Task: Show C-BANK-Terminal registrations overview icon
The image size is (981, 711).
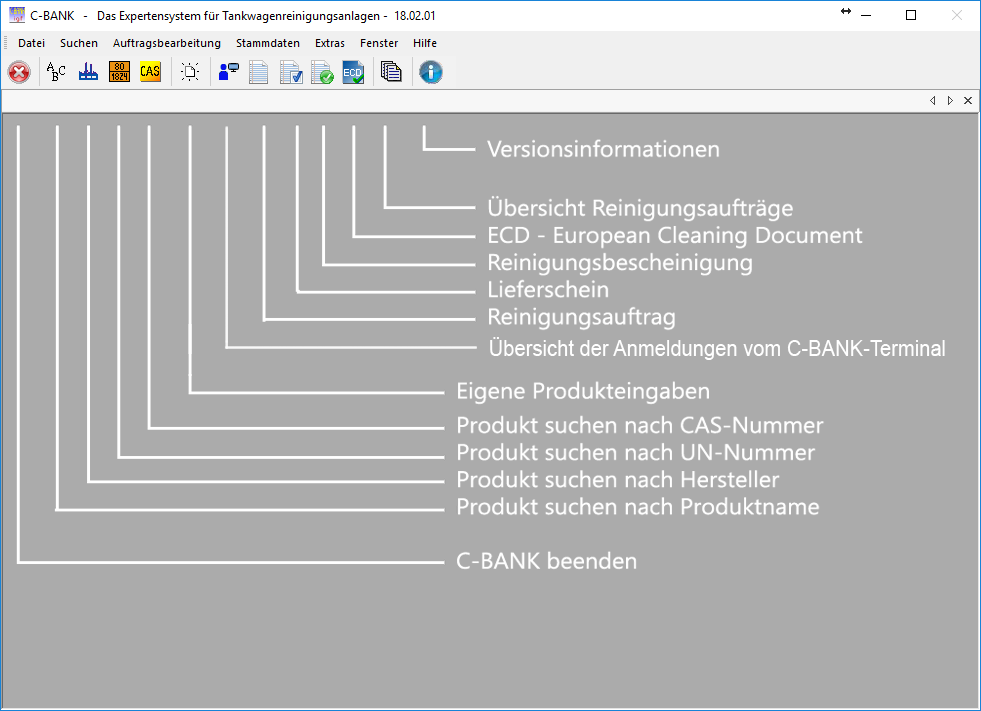Action: coord(228,72)
